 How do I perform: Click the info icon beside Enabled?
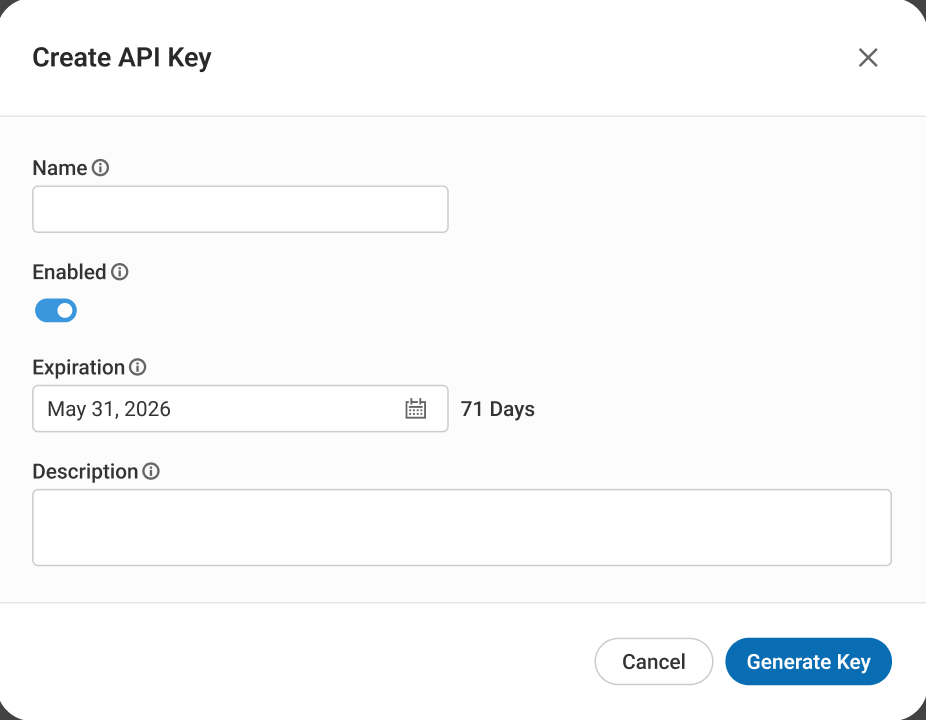[119, 272]
